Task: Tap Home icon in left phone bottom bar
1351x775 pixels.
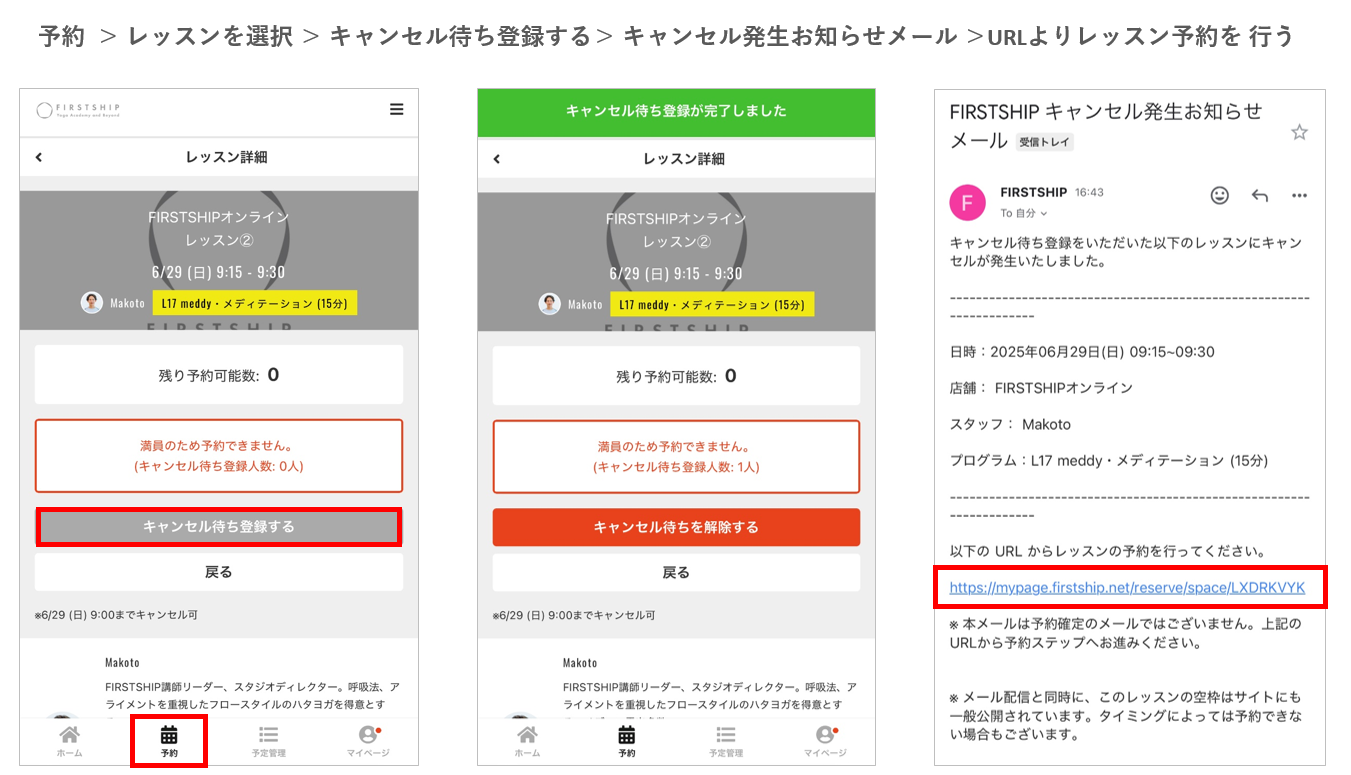Action: coord(69,740)
